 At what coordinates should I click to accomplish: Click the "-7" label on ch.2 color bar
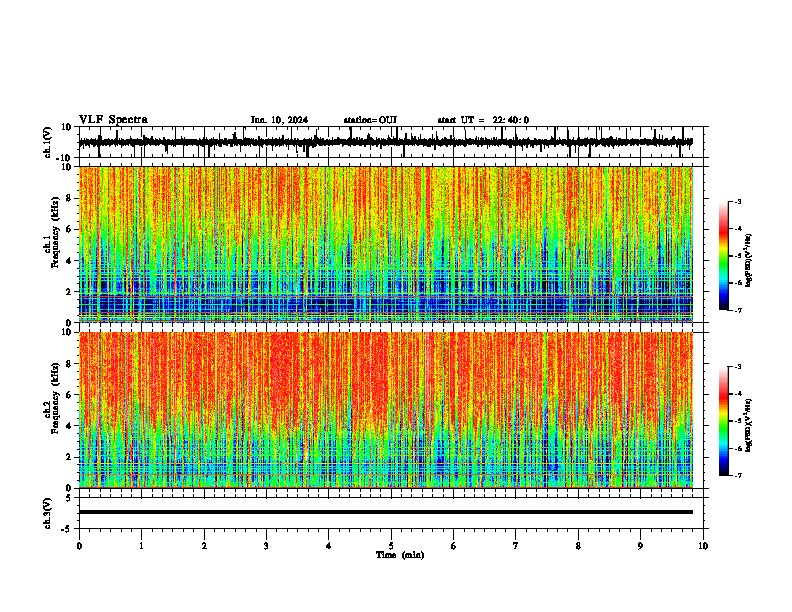(x=738, y=476)
